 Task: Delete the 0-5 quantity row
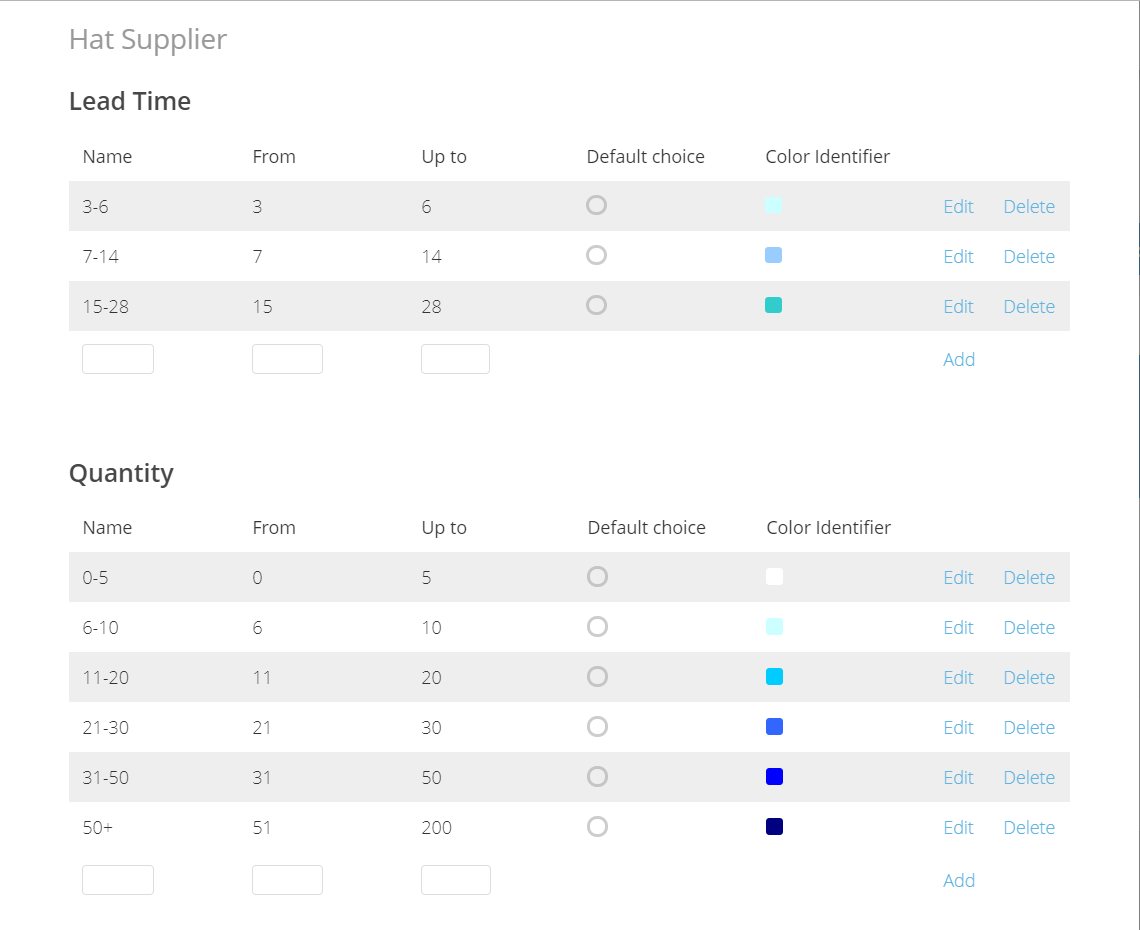click(1029, 578)
